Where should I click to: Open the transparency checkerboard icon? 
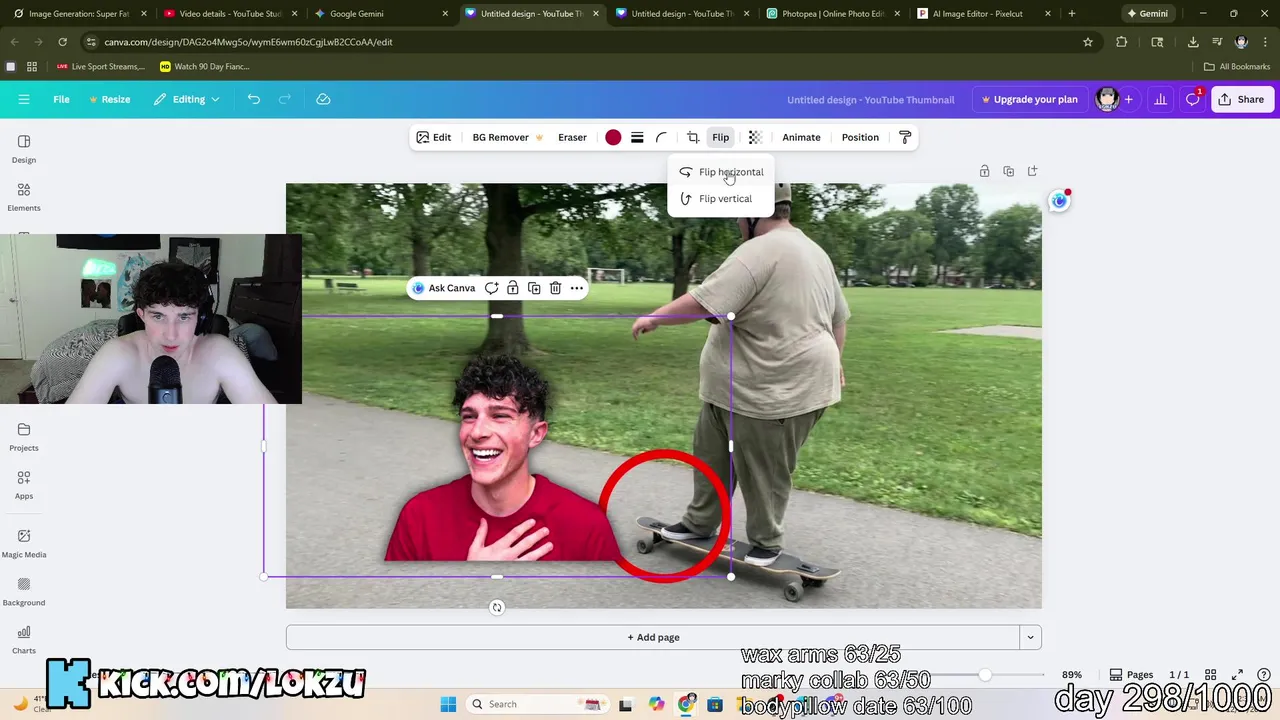coord(755,137)
